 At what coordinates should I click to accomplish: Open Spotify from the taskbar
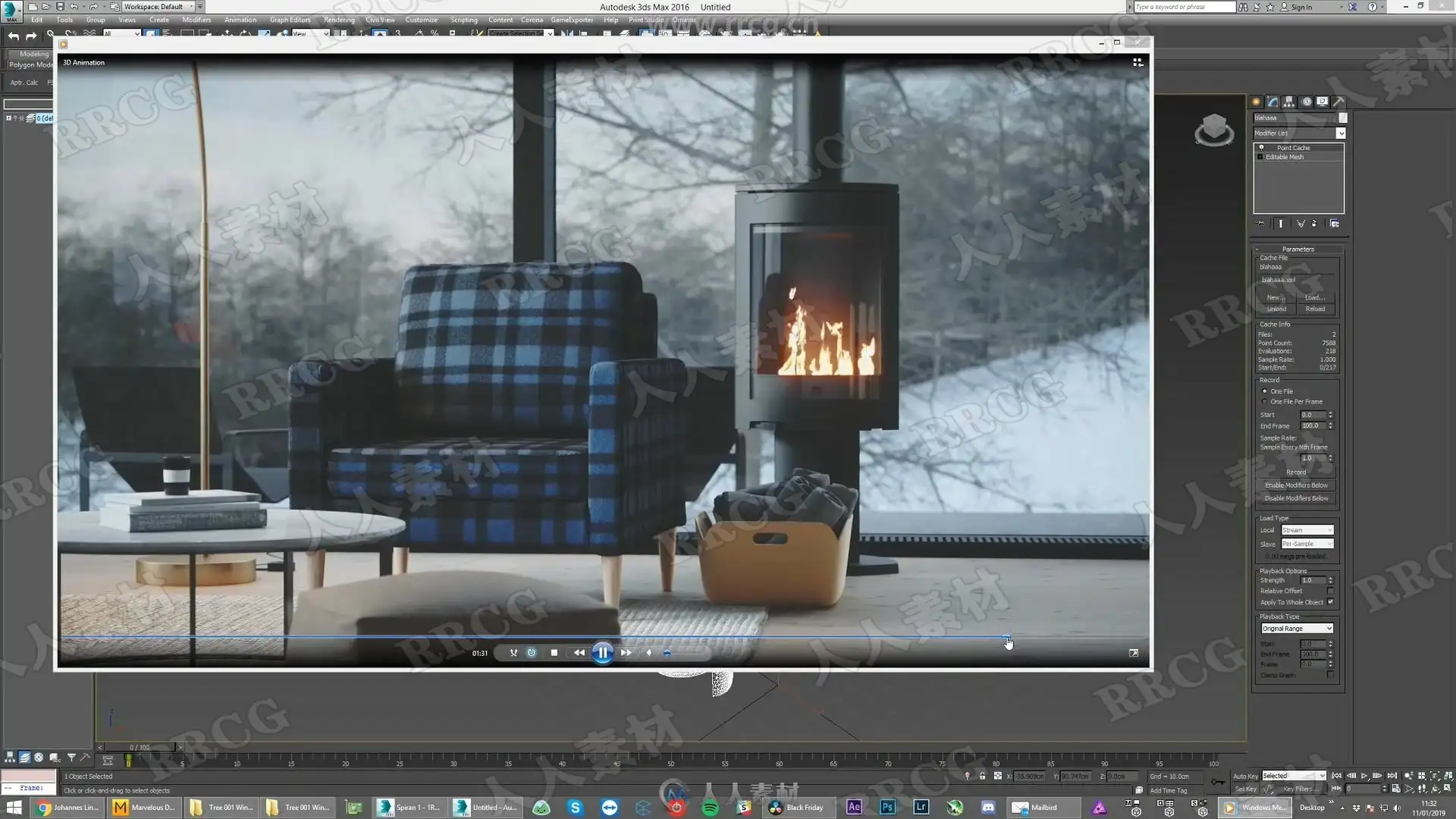click(710, 808)
